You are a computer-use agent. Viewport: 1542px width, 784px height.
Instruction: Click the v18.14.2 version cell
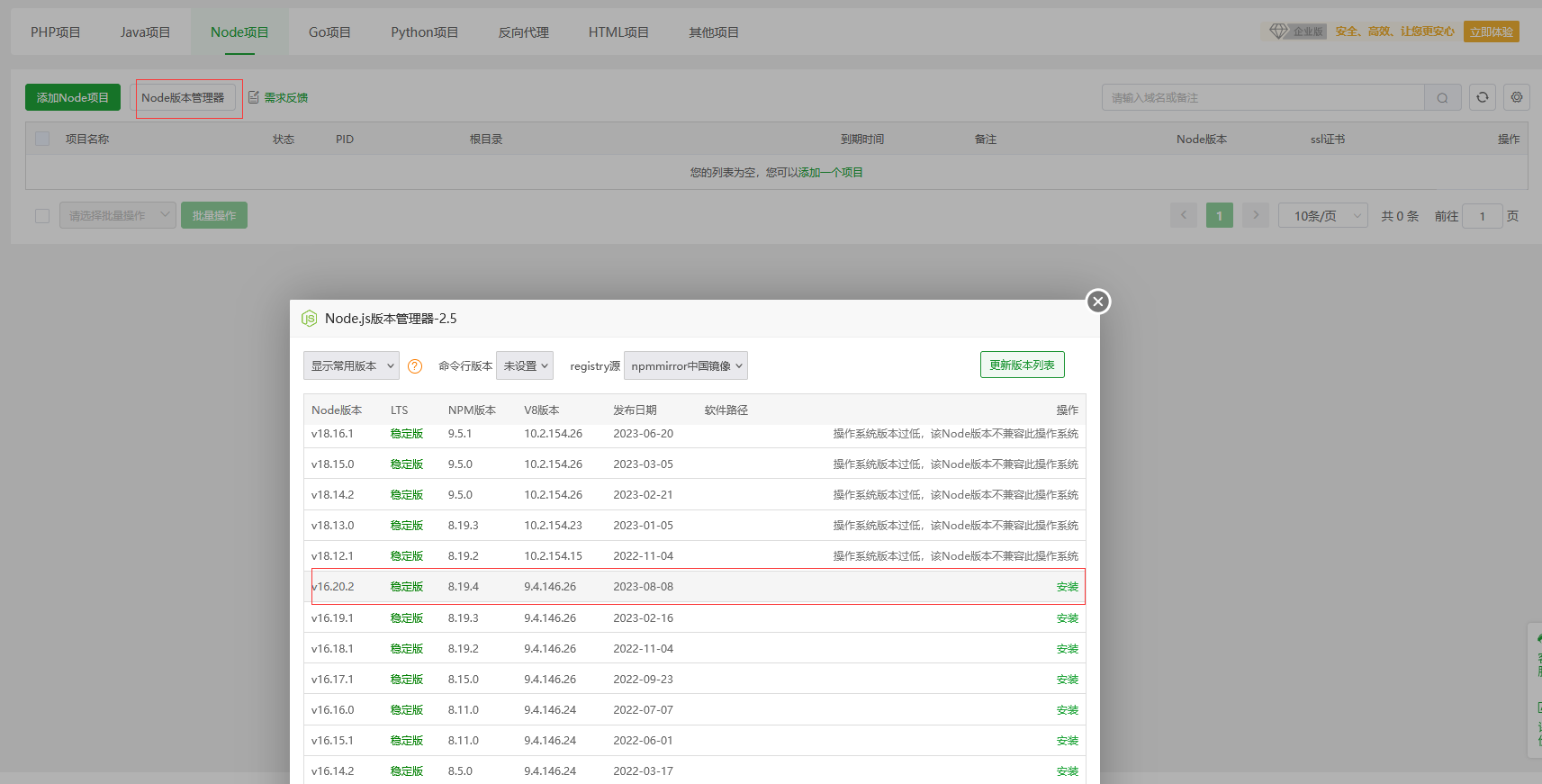point(333,495)
